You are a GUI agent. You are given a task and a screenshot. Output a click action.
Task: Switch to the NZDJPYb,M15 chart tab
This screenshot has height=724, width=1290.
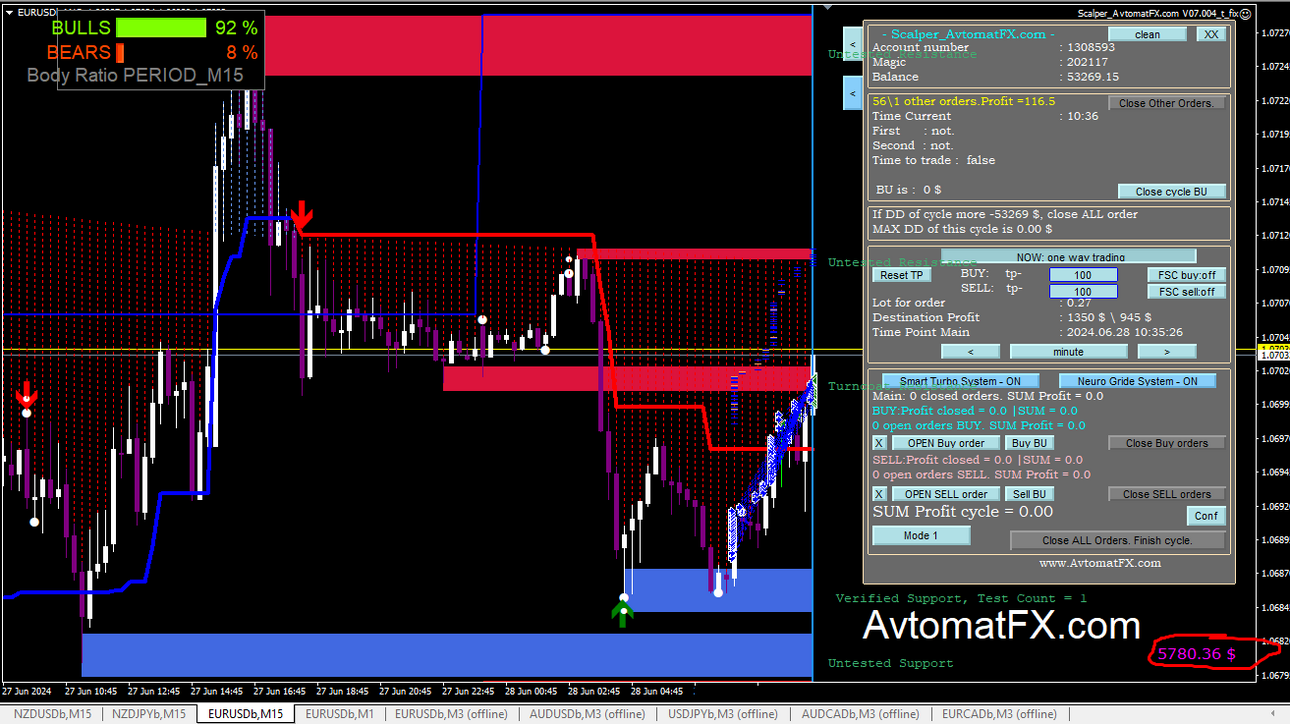pos(148,714)
